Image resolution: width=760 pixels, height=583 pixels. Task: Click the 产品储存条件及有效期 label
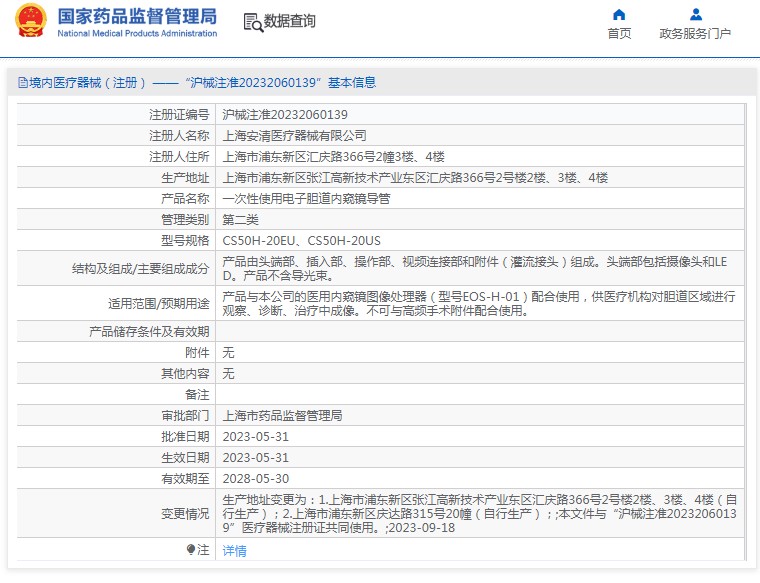tap(149, 332)
